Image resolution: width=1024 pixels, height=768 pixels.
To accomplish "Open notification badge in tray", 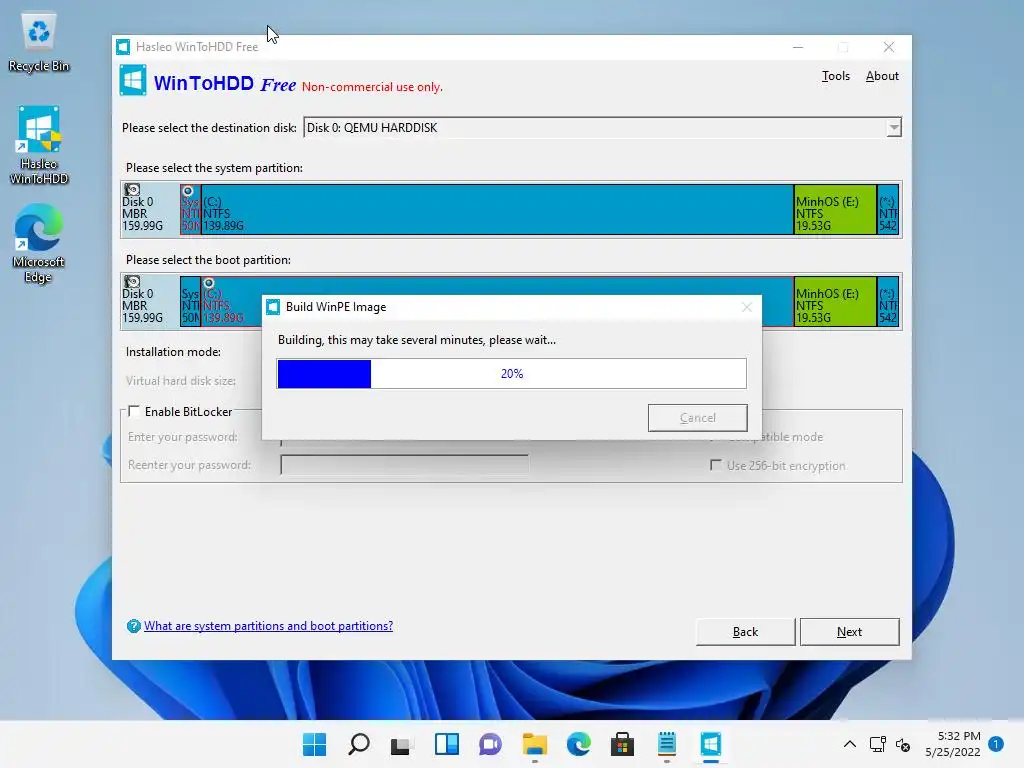I will pos(996,744).
